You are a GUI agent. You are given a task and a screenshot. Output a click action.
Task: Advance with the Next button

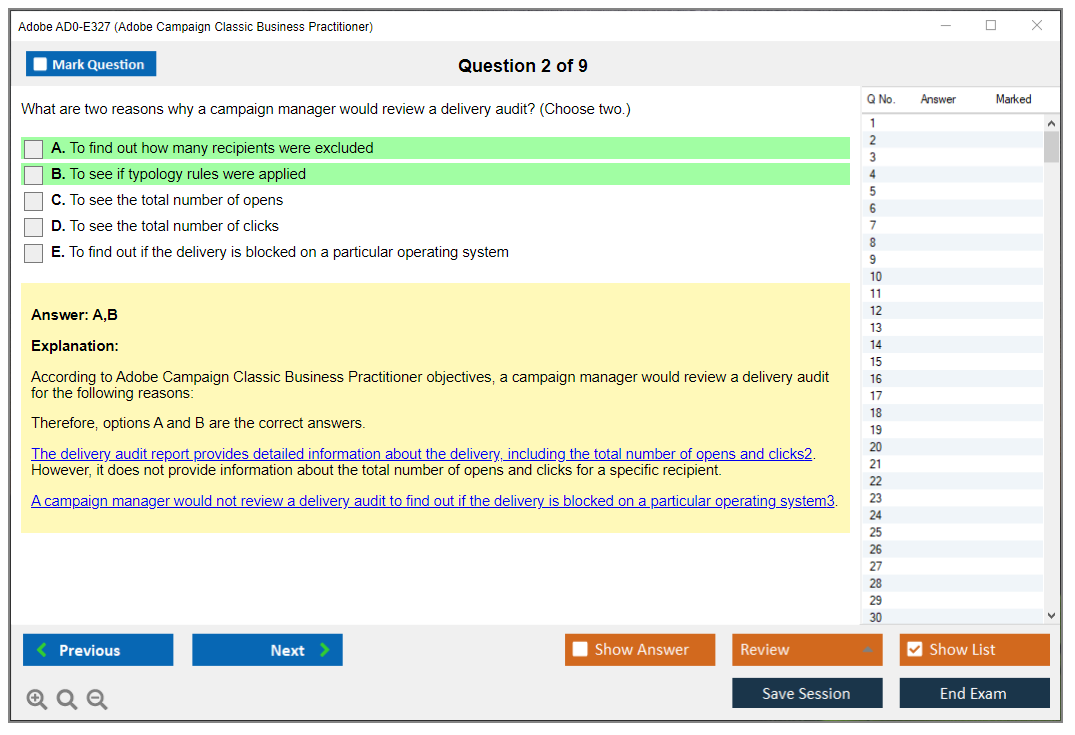[x=267, y=650]
